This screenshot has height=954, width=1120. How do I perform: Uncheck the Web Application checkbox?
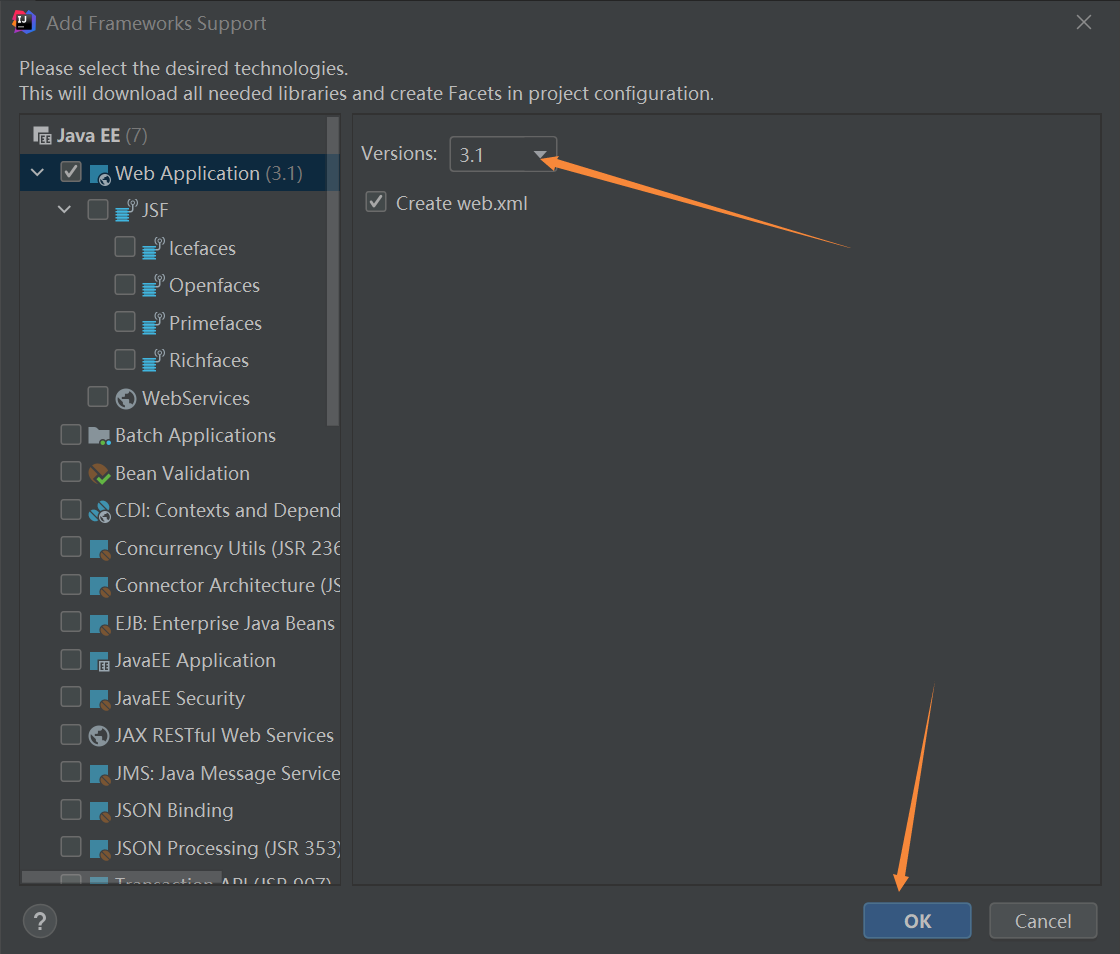coord(71,171)
